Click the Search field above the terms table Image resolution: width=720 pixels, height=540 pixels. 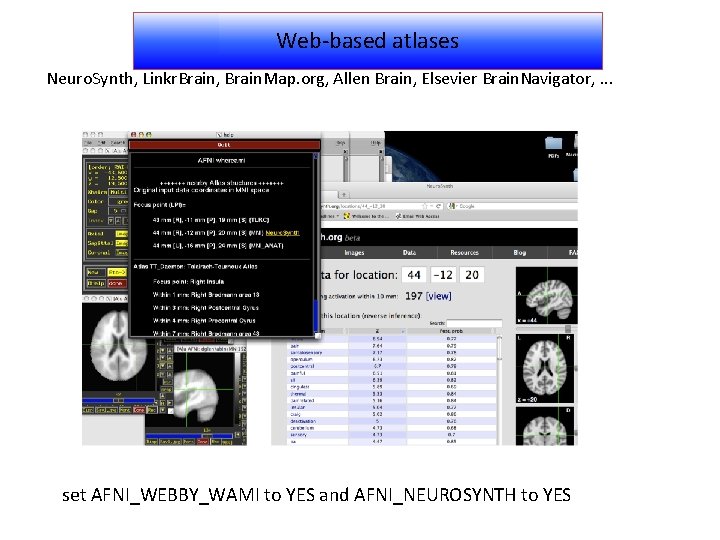pos(474,324)
